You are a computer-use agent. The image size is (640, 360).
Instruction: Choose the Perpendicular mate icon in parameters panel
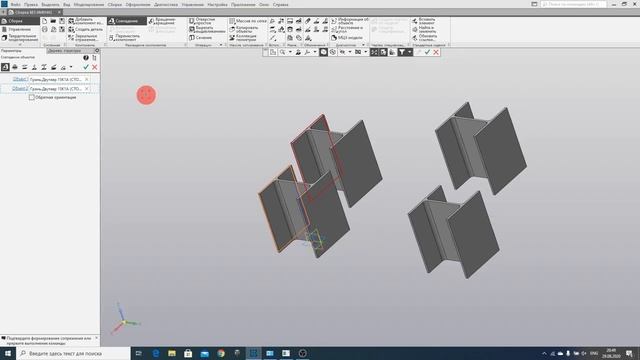[34, 67]
